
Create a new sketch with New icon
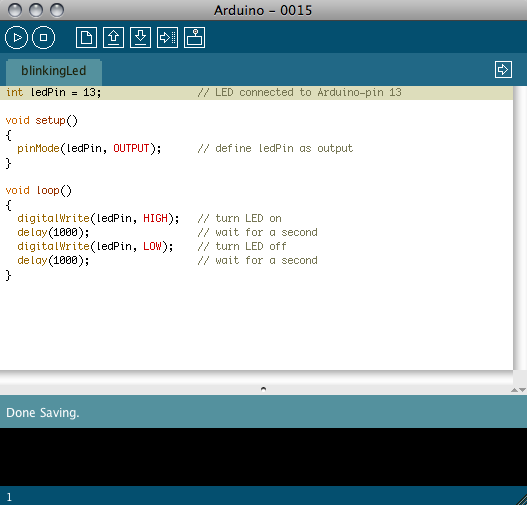(x=86, y=37)
